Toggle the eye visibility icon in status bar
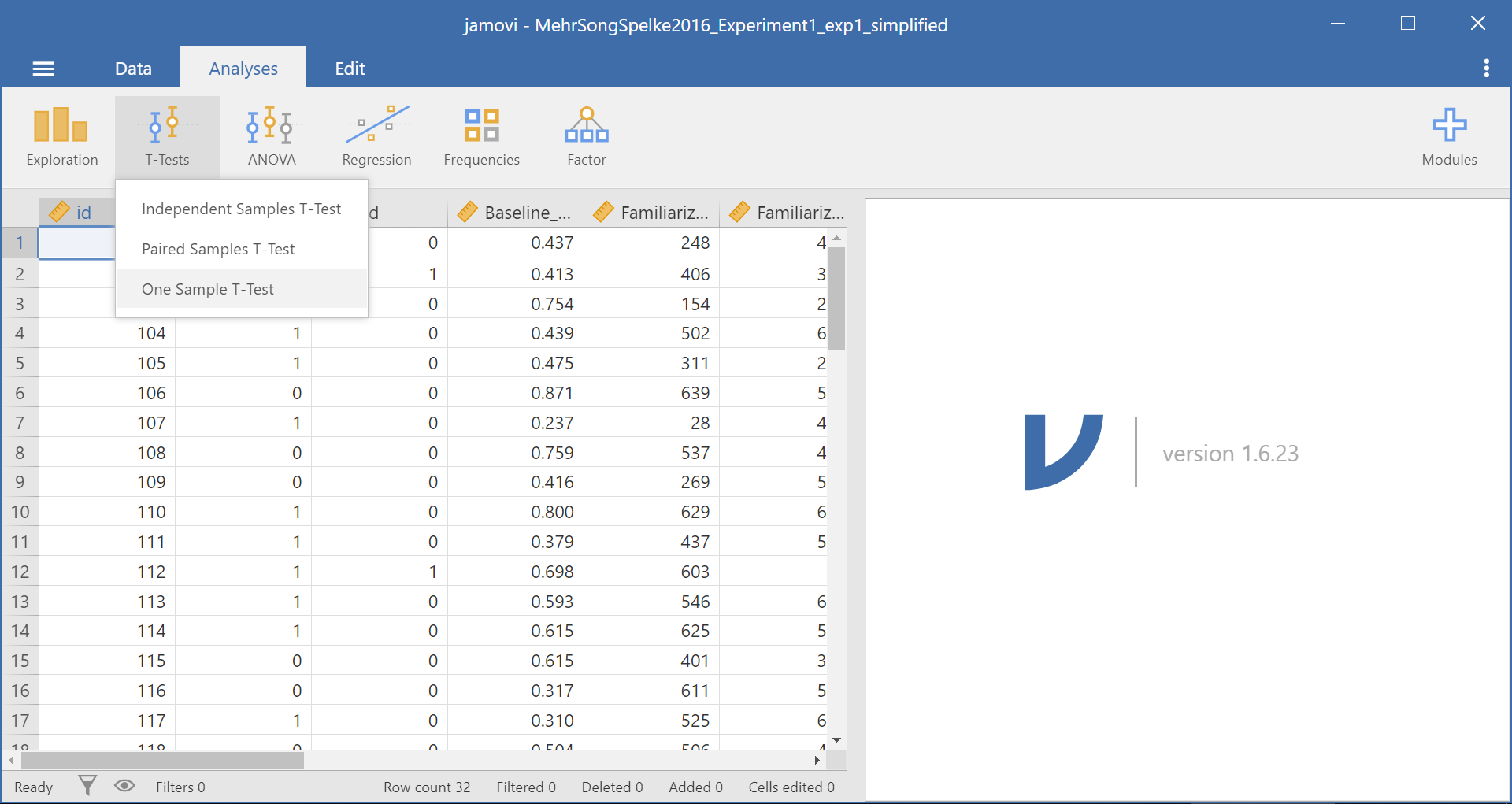The height and width of the screenshot is (804, 1512). tap(124, 786)
